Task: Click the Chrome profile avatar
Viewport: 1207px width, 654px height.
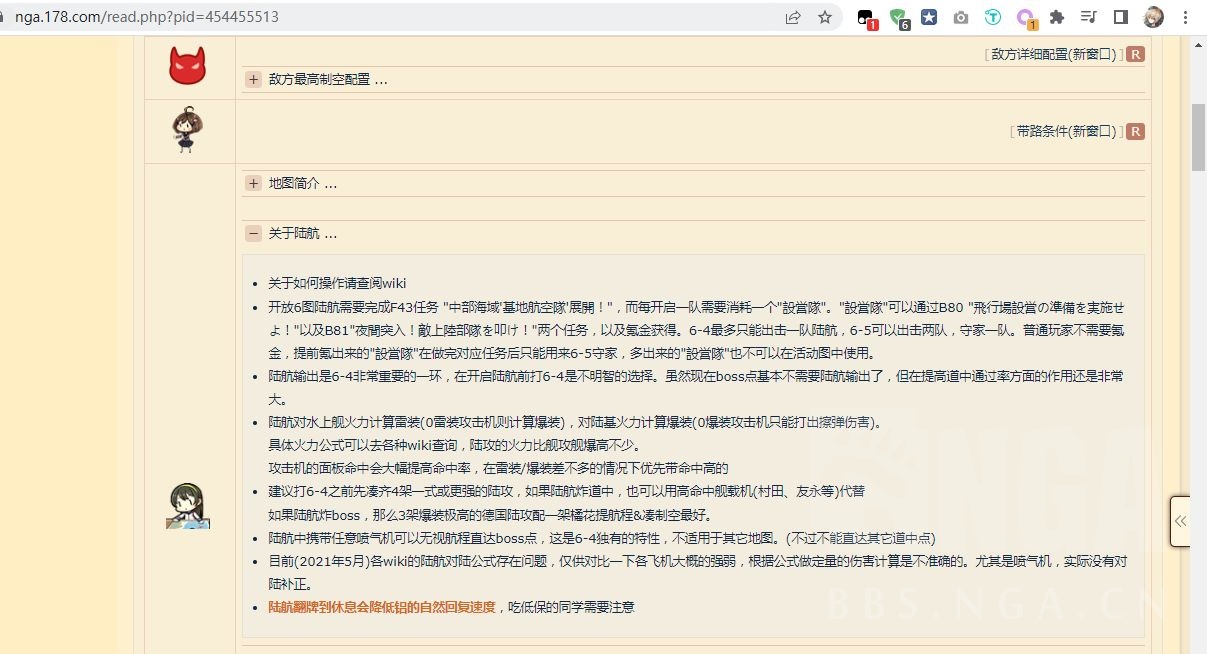Action: coord(1153,17)
